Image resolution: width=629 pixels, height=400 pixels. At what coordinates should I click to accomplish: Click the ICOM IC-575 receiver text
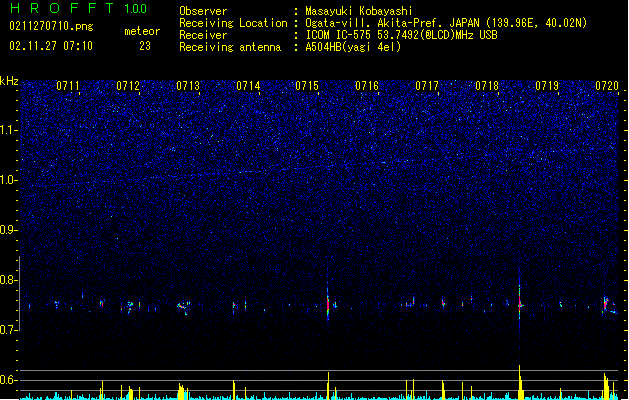point(401,35)
